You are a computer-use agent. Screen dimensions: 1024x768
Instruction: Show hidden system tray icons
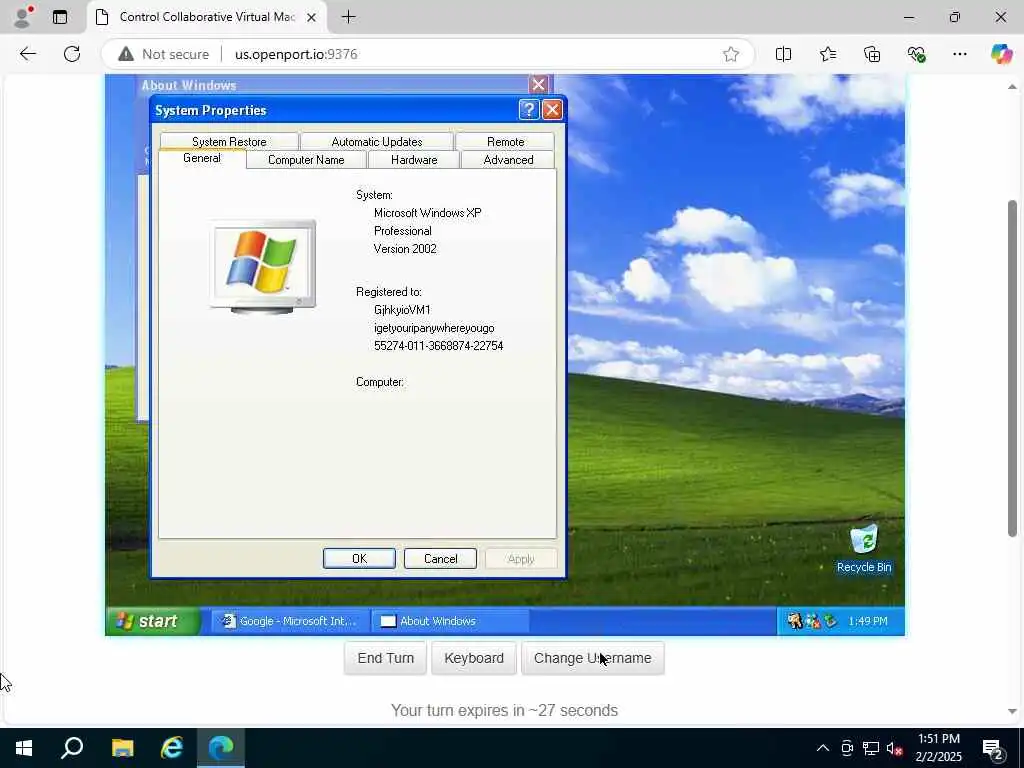click(x=823, y=748)
